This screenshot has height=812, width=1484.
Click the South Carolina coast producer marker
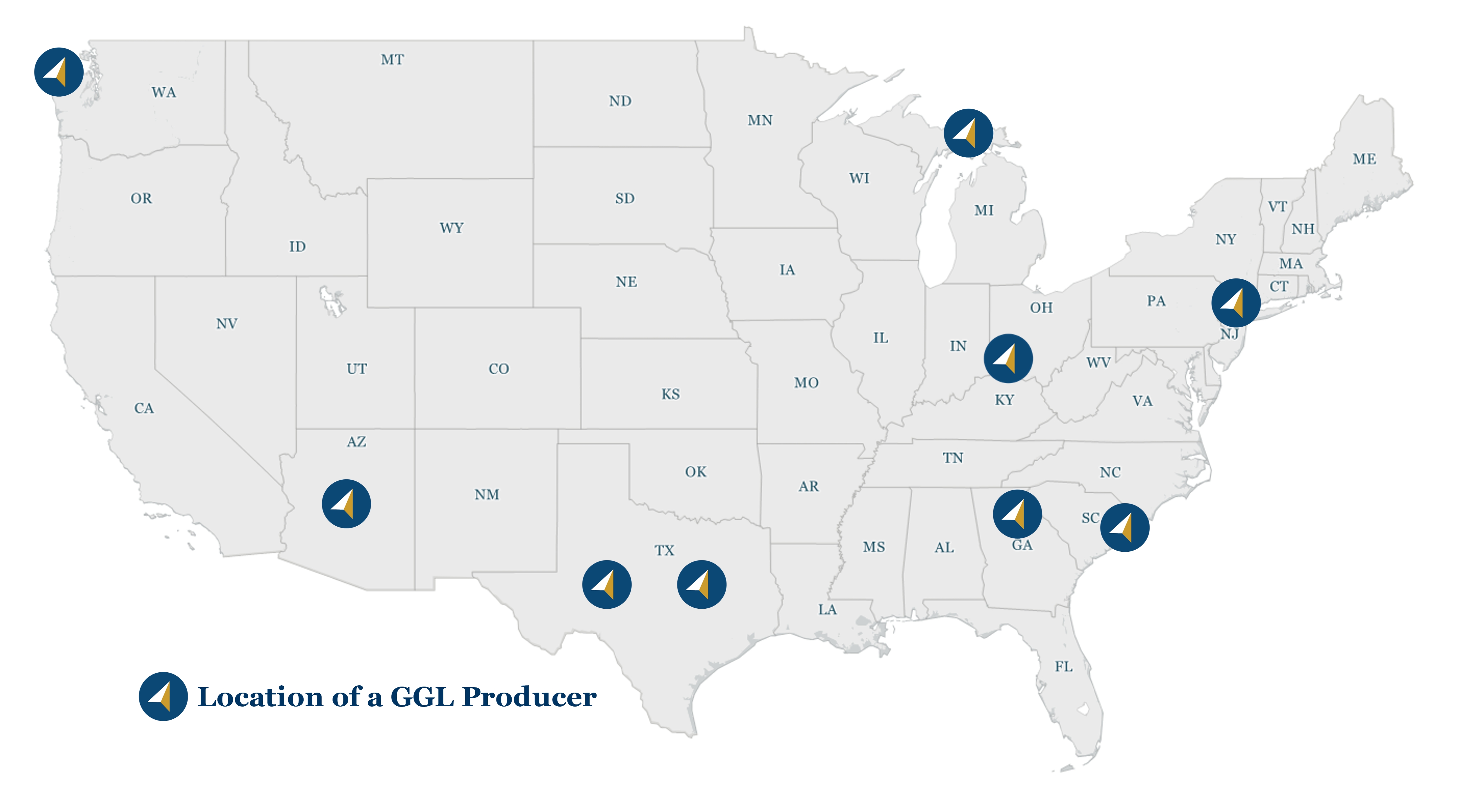click(1125, 527)
